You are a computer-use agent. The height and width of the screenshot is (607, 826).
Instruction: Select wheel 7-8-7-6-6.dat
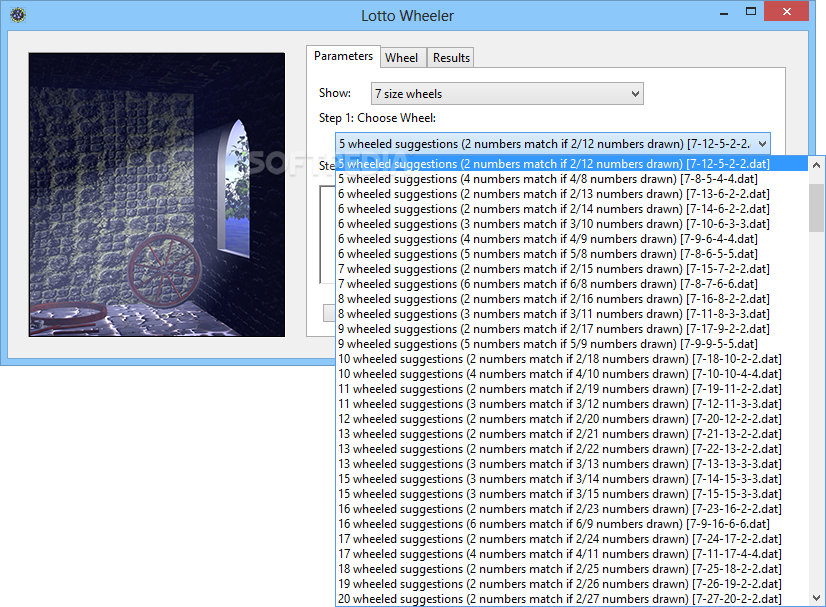click(571, 284)
